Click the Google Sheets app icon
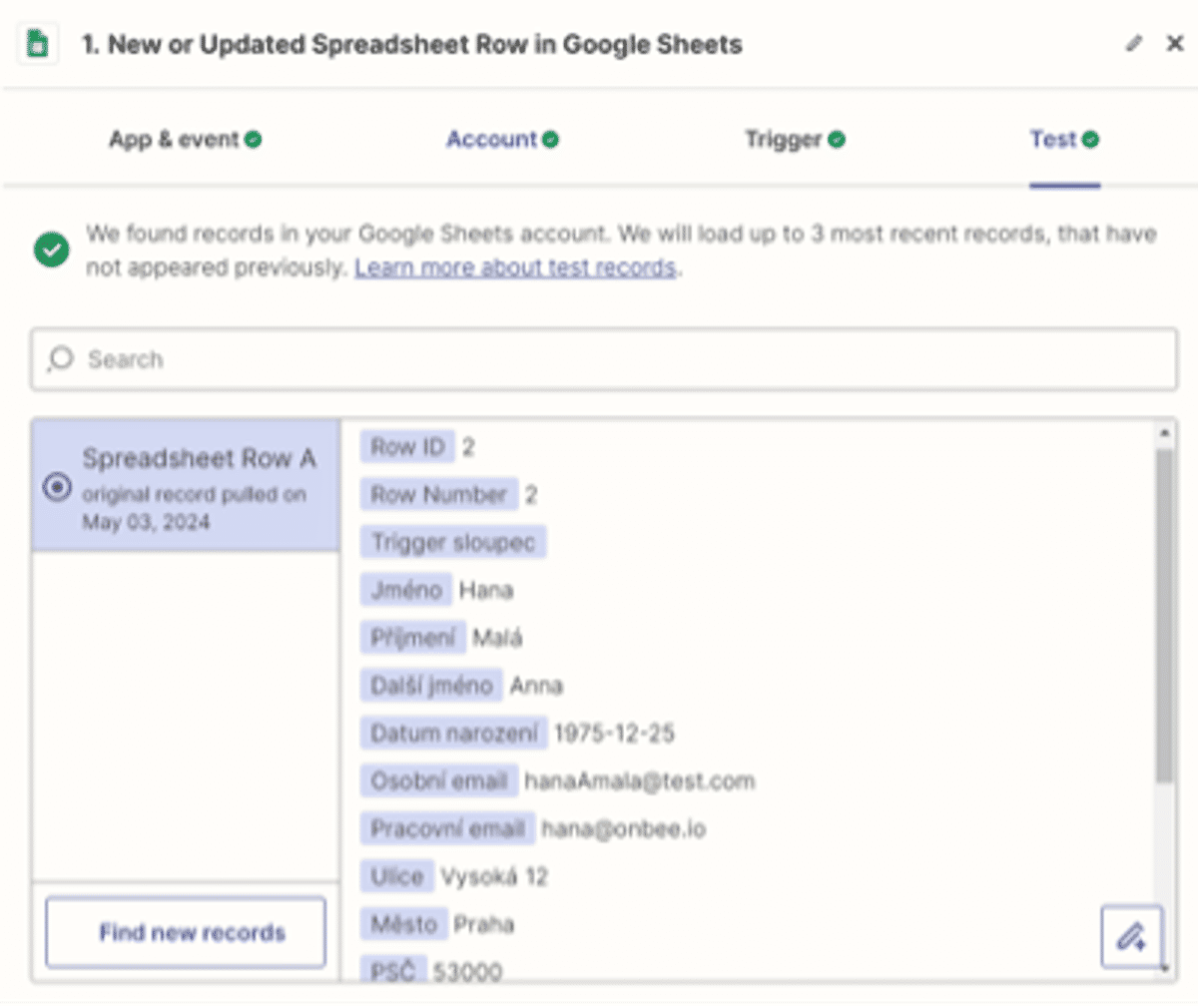Image resolution: width=1198 pixels, height=1008 pixels. point(37,44)
